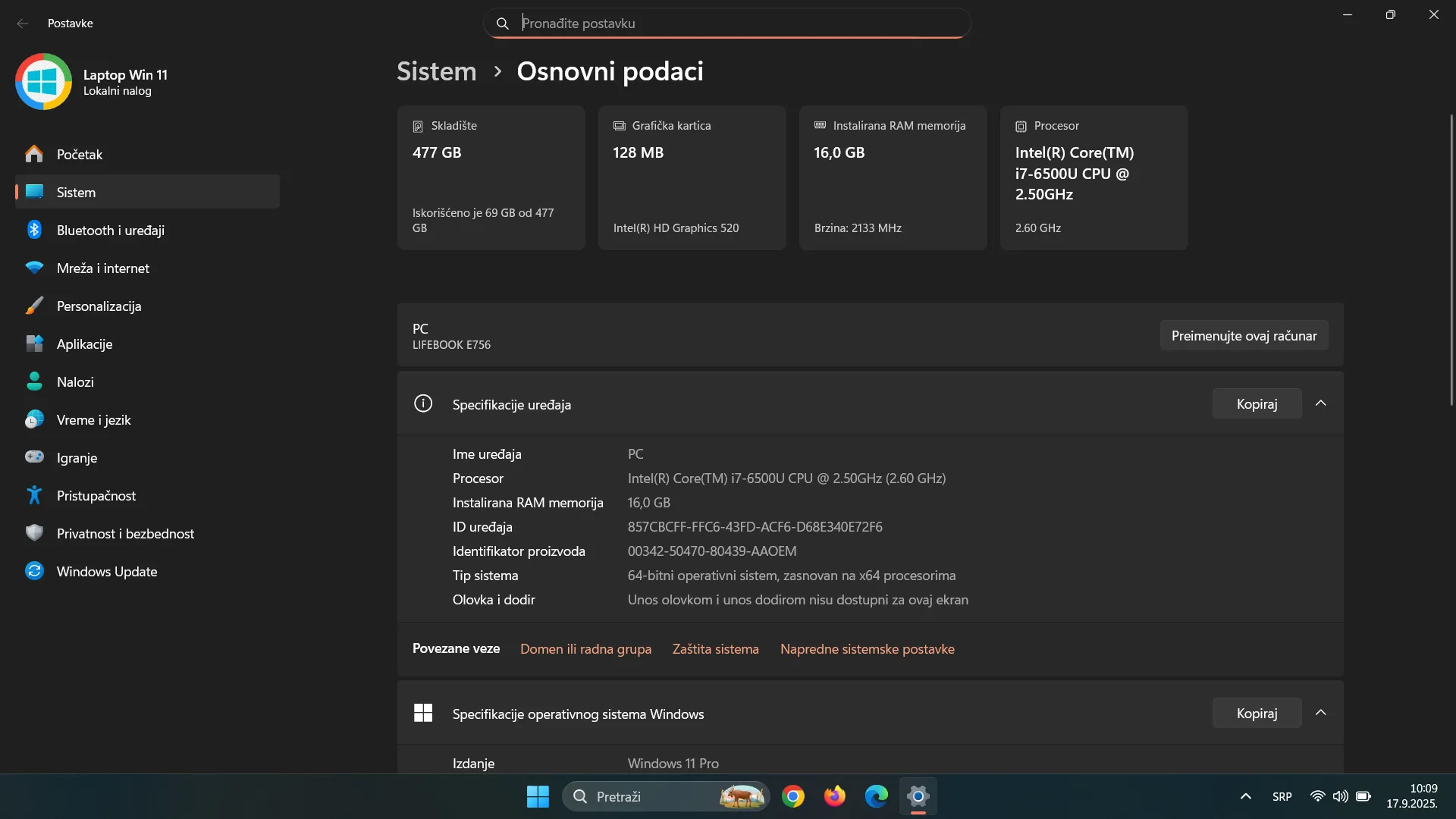The image size is (1456, 819).
Task: Click the Nalozi person icon
Action: click(34, 381)
